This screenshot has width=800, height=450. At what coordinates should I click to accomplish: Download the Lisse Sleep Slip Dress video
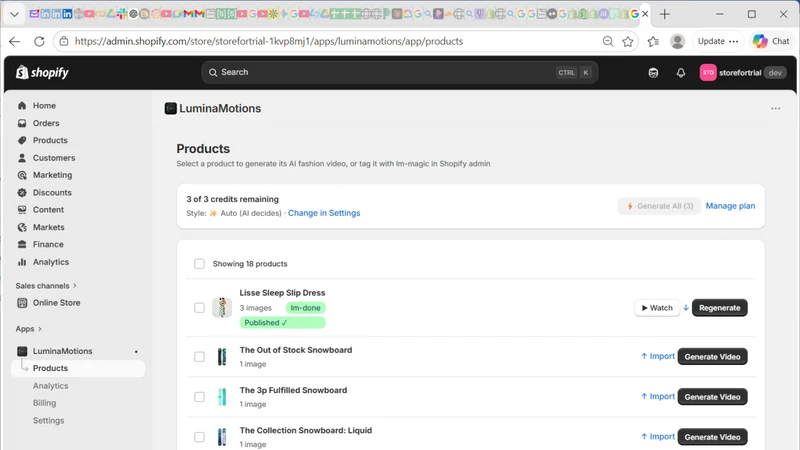(686, 308)
